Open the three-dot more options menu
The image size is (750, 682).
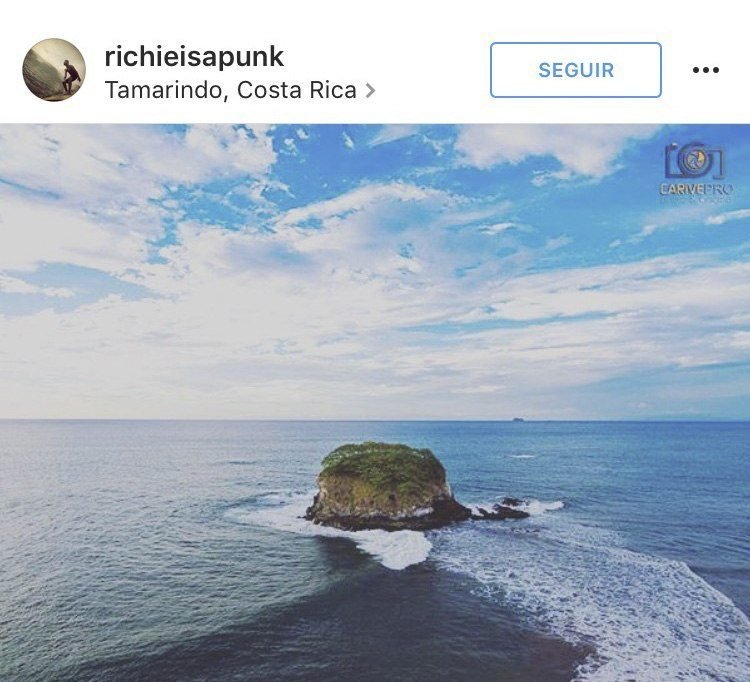click(706, 70)
